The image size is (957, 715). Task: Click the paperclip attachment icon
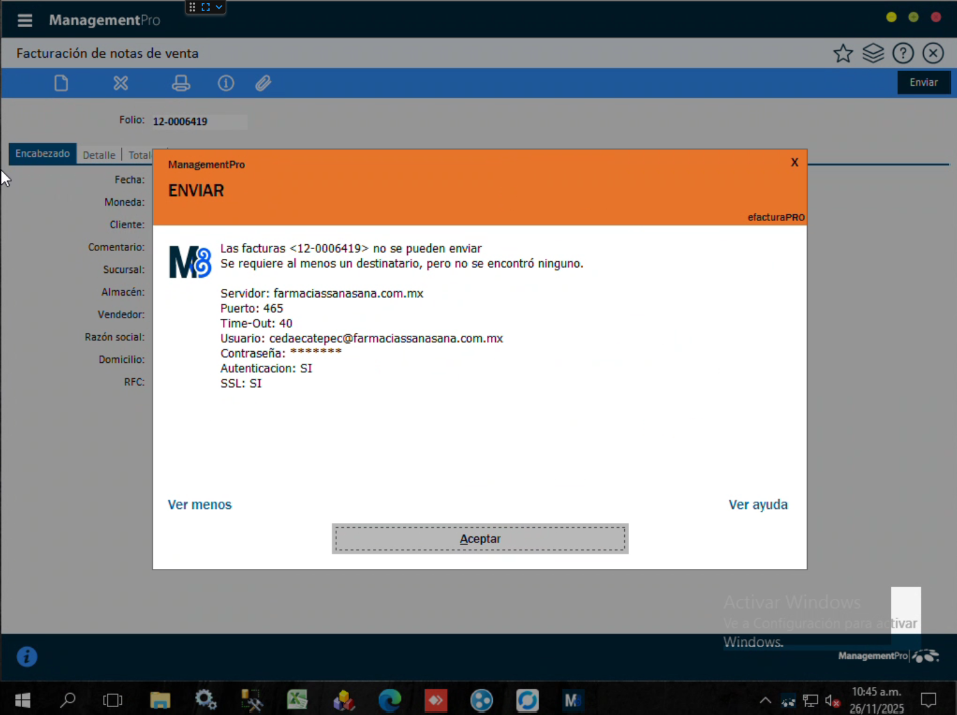tap(263, 83)
